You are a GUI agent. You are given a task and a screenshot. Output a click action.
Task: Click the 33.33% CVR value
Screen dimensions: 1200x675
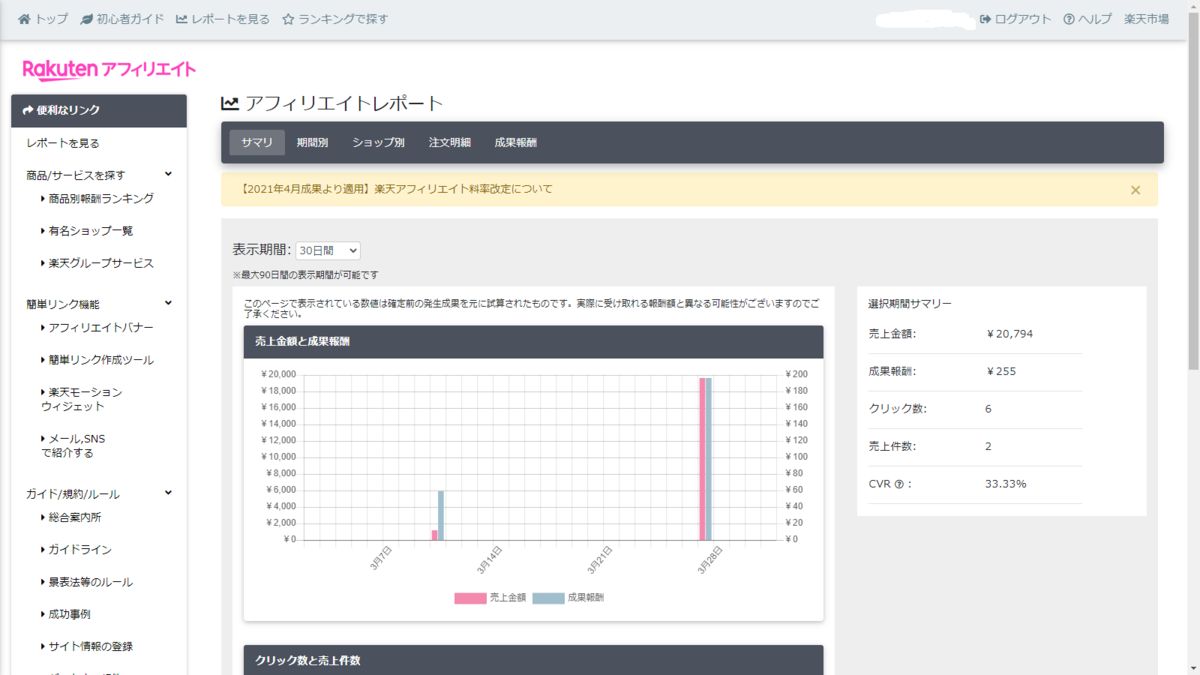(1006, 484)
